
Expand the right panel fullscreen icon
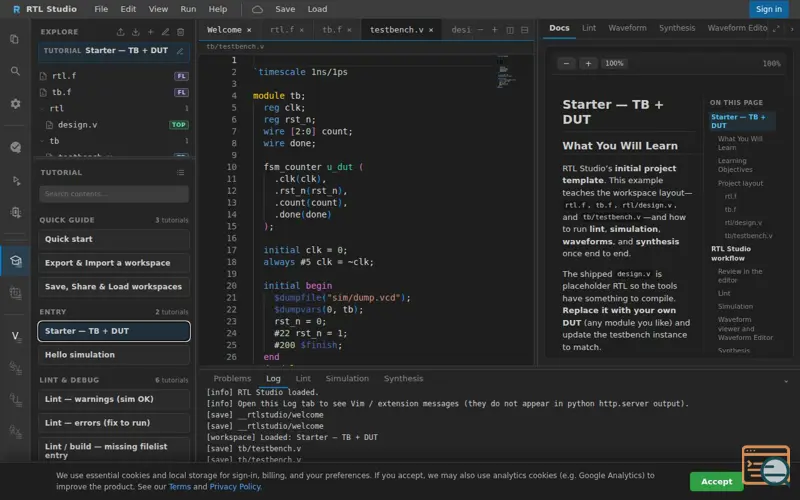pos(776,29)
